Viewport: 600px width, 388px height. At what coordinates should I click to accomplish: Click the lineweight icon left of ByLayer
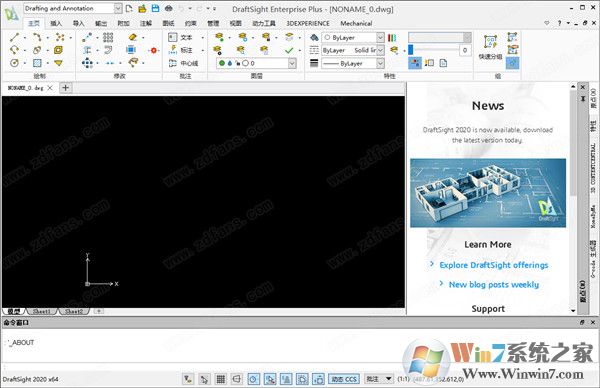pyautogui.click(x=314, y=63)
